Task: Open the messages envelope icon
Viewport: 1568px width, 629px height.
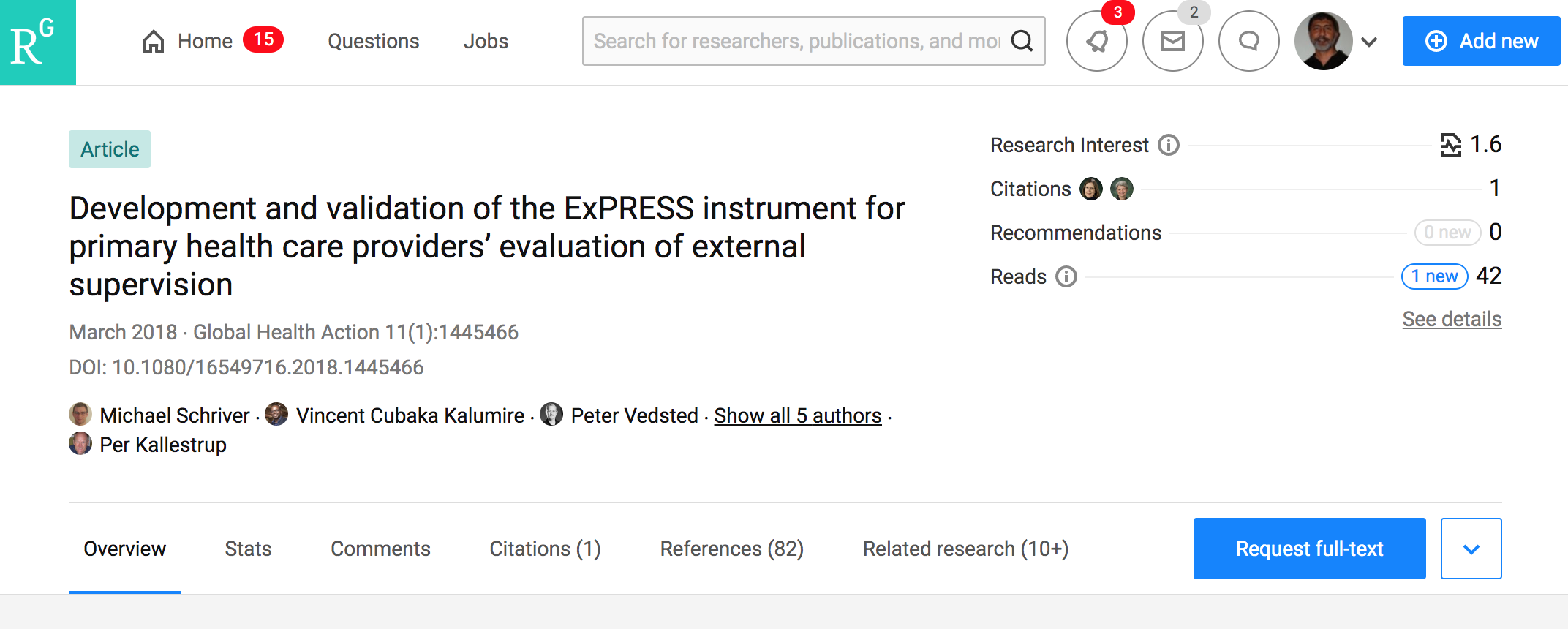Action: pos(1172,41)
